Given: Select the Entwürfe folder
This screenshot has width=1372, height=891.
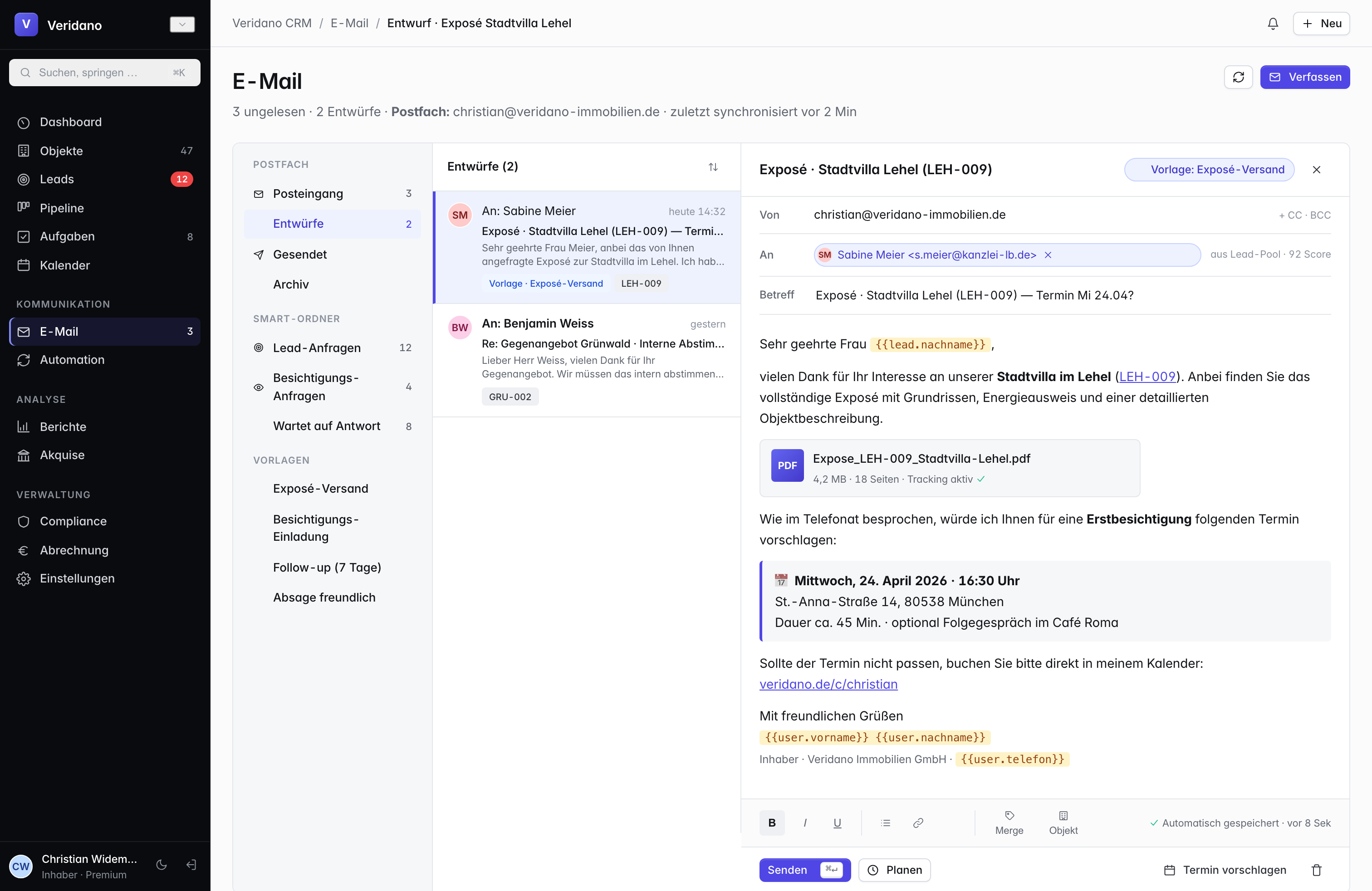Looking at the screenshot, I should coord(332,224).
